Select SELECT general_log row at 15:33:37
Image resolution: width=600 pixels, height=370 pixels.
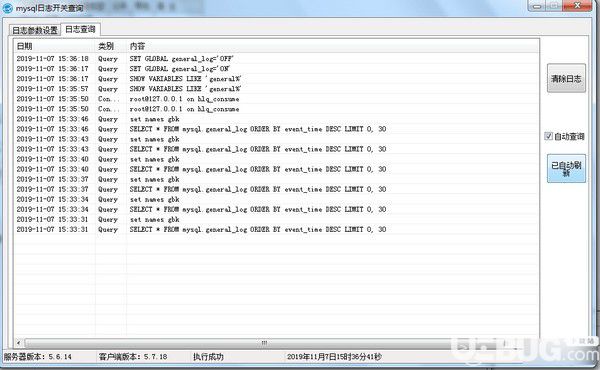pyautogui.click(x=276, y=189)
